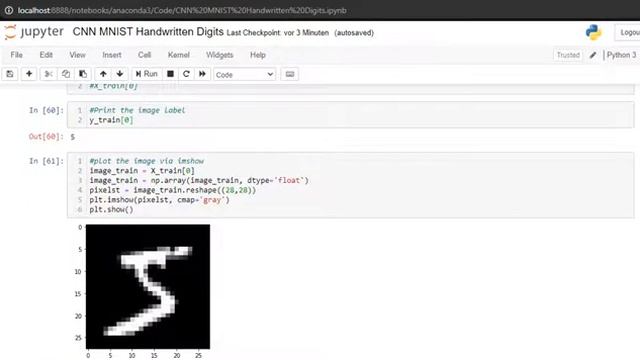The height and width of the screenshot is (360, 640).
Task: Cut selected cells with scissors icon
Action: (x=49, y=74)
